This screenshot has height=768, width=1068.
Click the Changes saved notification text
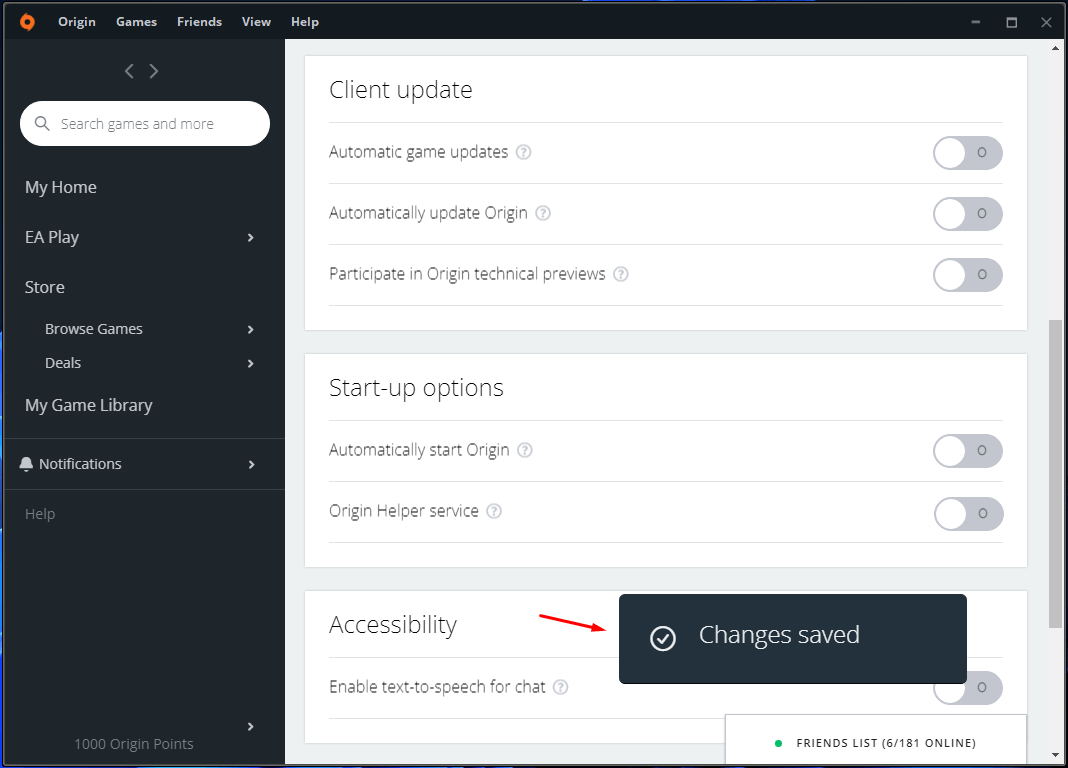(779, 635)
